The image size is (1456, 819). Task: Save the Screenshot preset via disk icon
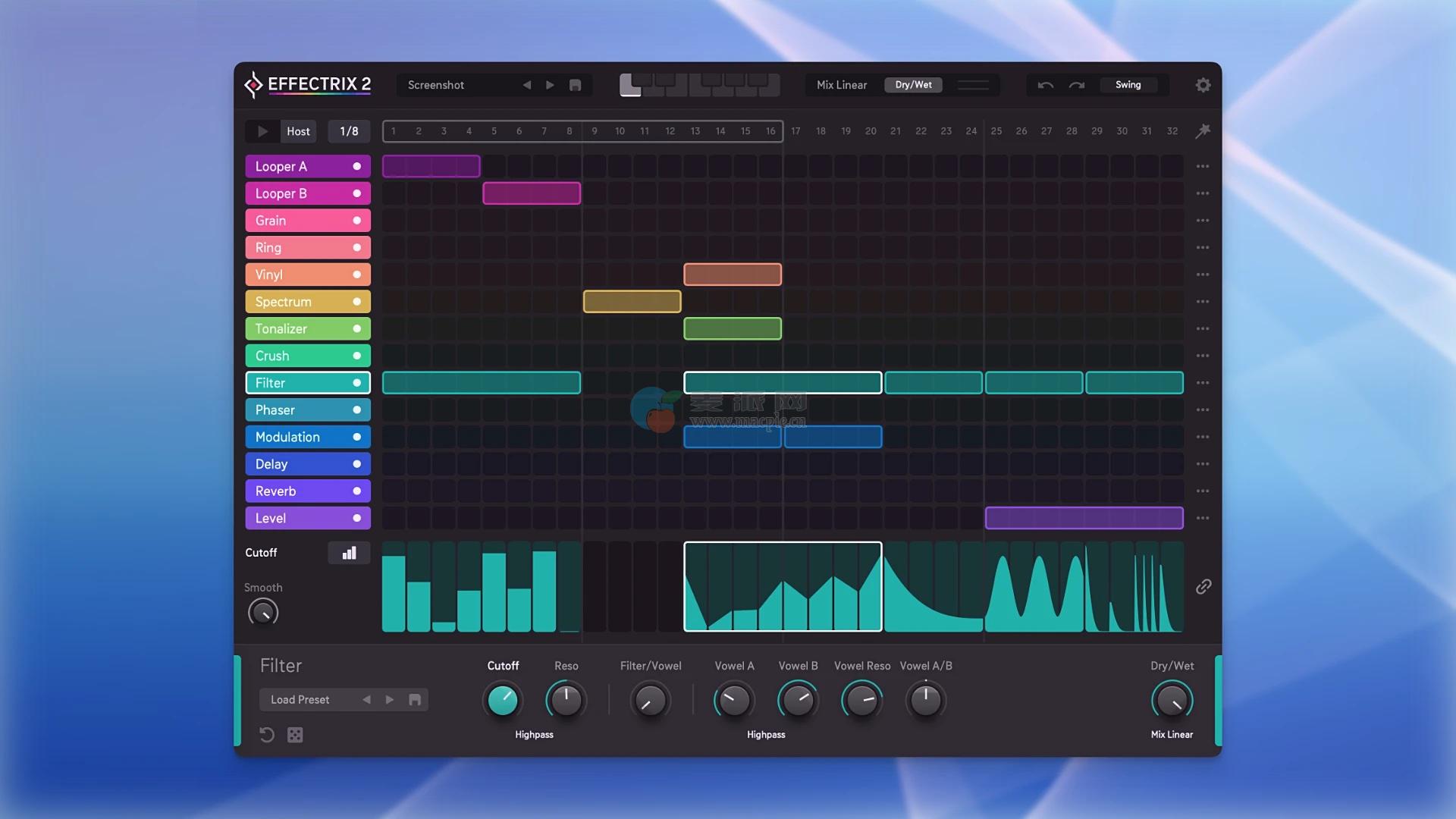[x=575, y=85]
